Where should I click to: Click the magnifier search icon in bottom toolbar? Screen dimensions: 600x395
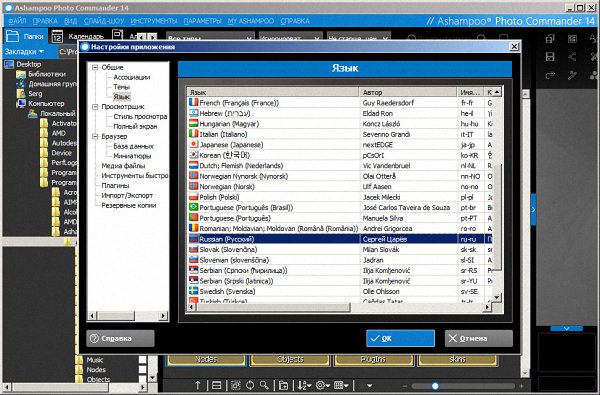(264, 385)
